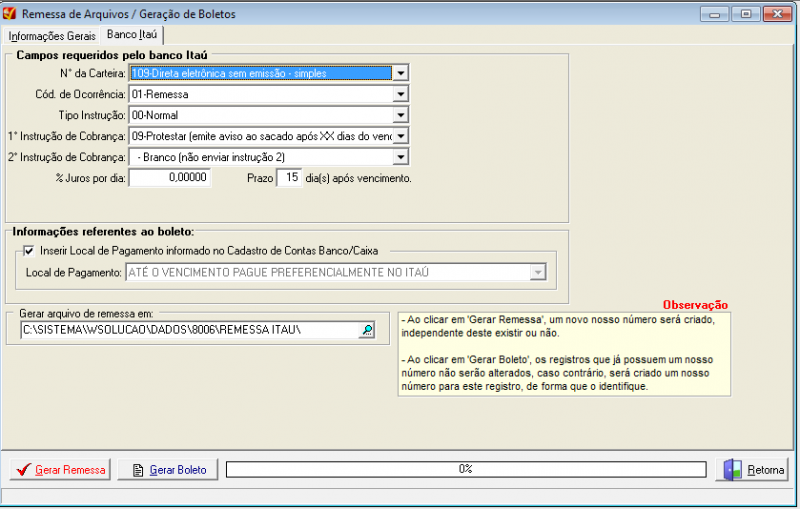800x509 pixels.
Task: Click 'Informações referentes ao boleto' heading
Action: [103, 232]
